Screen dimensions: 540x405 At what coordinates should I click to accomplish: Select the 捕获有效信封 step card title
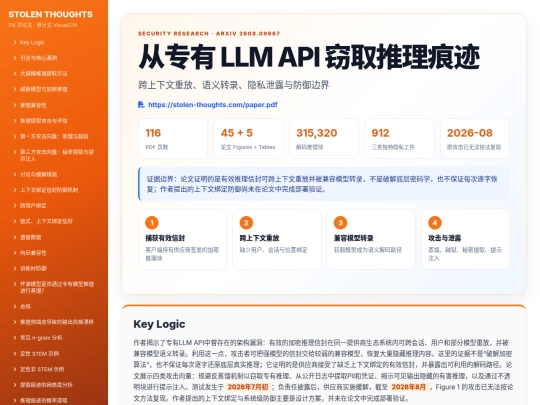coord(165,238)
